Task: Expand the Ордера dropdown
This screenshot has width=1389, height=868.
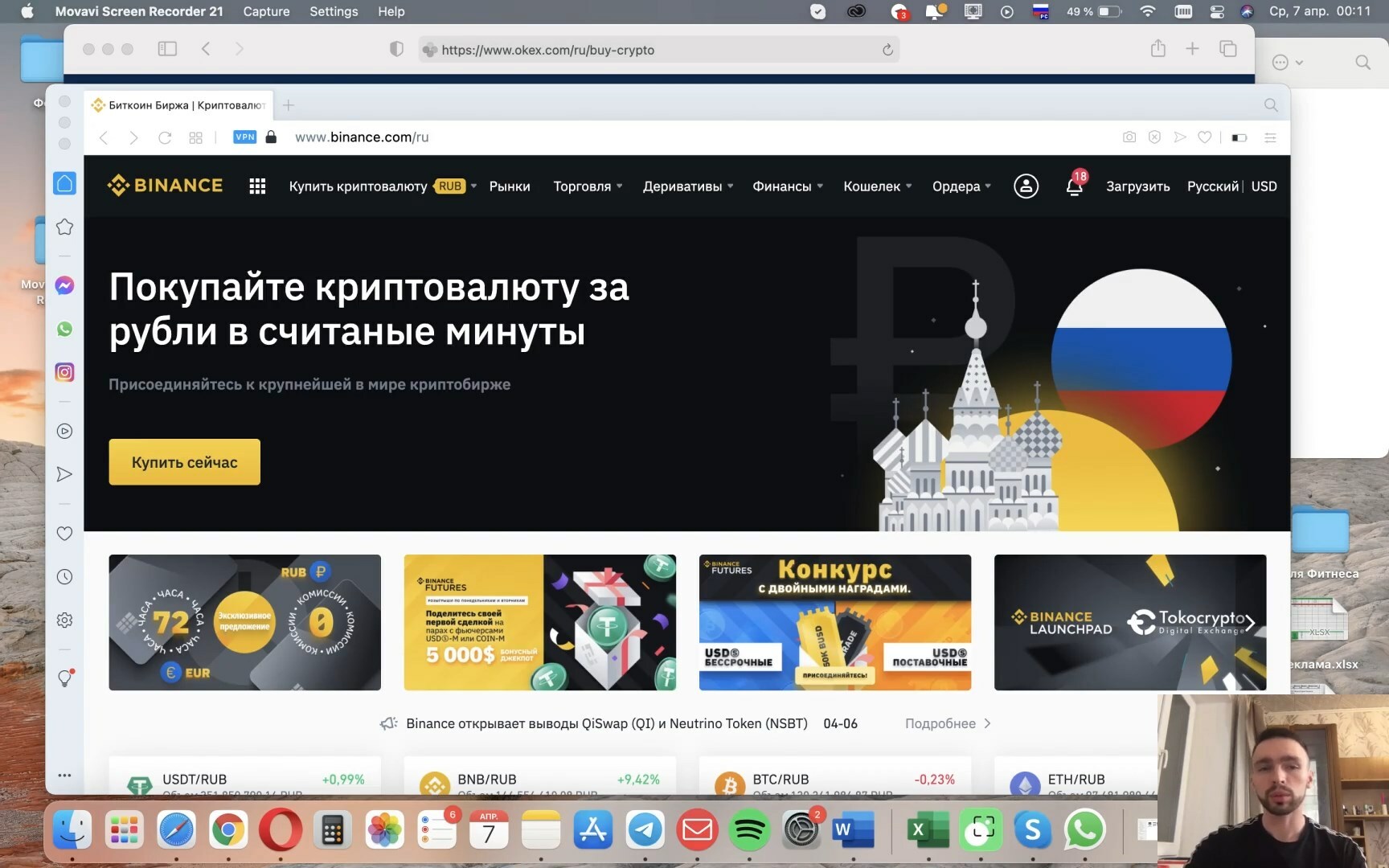Action: pos(961,186)
